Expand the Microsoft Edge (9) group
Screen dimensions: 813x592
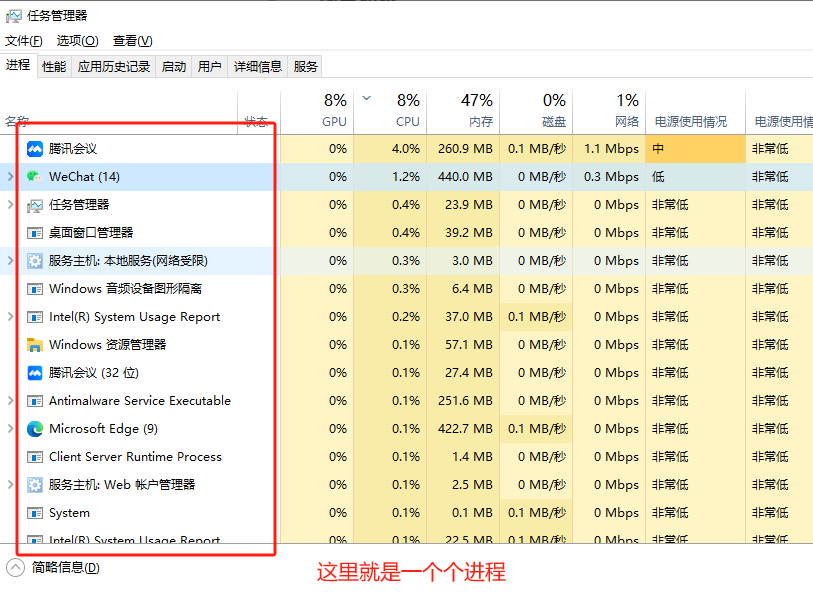click(10, 429)
